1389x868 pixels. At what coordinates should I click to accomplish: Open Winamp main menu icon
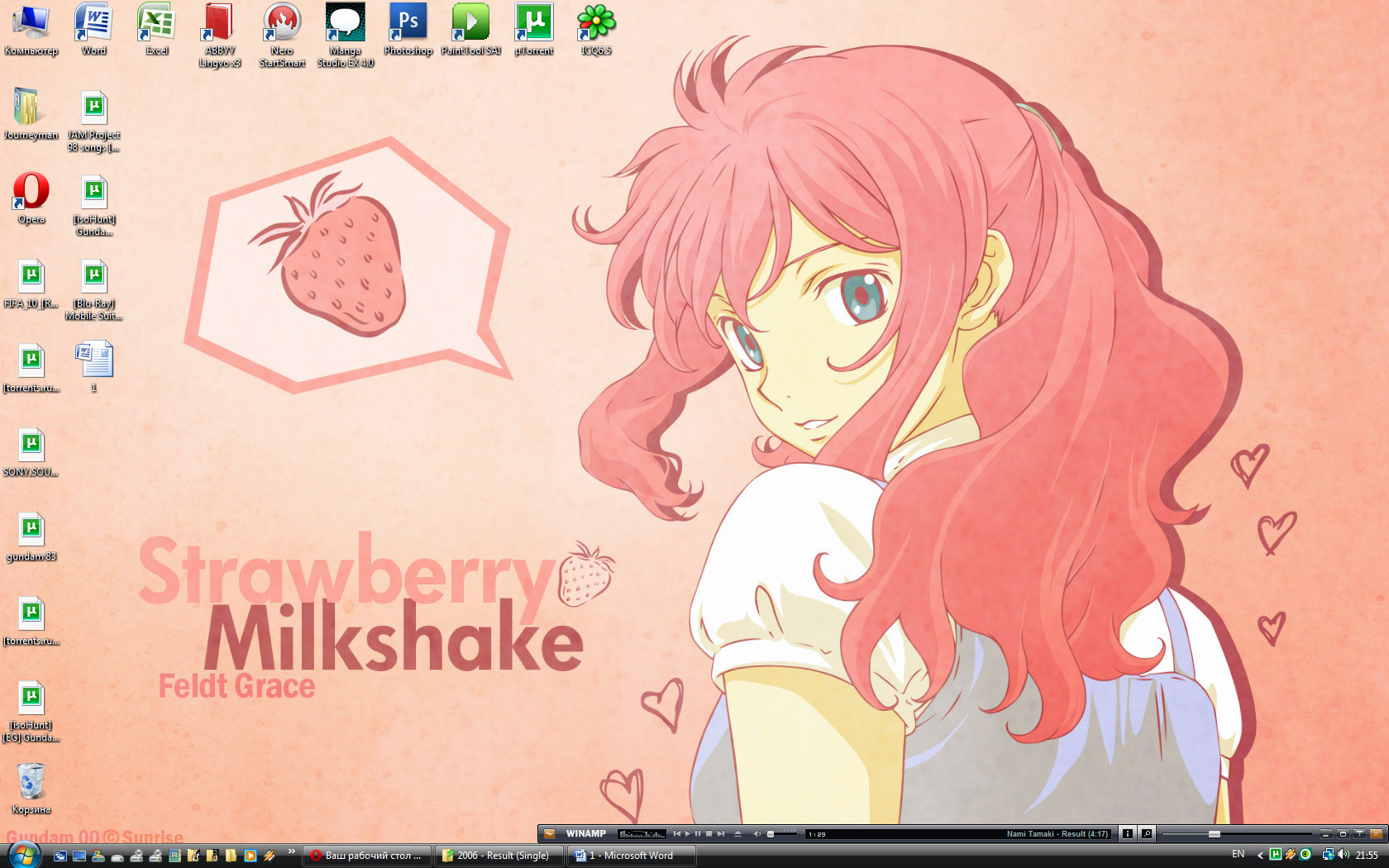548,833
